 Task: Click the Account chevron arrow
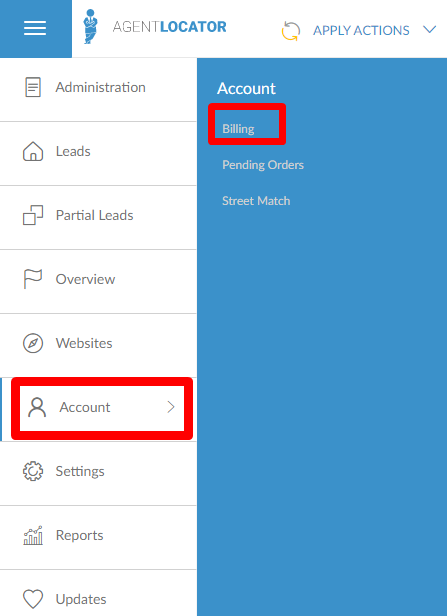click(x=171, y=407)
